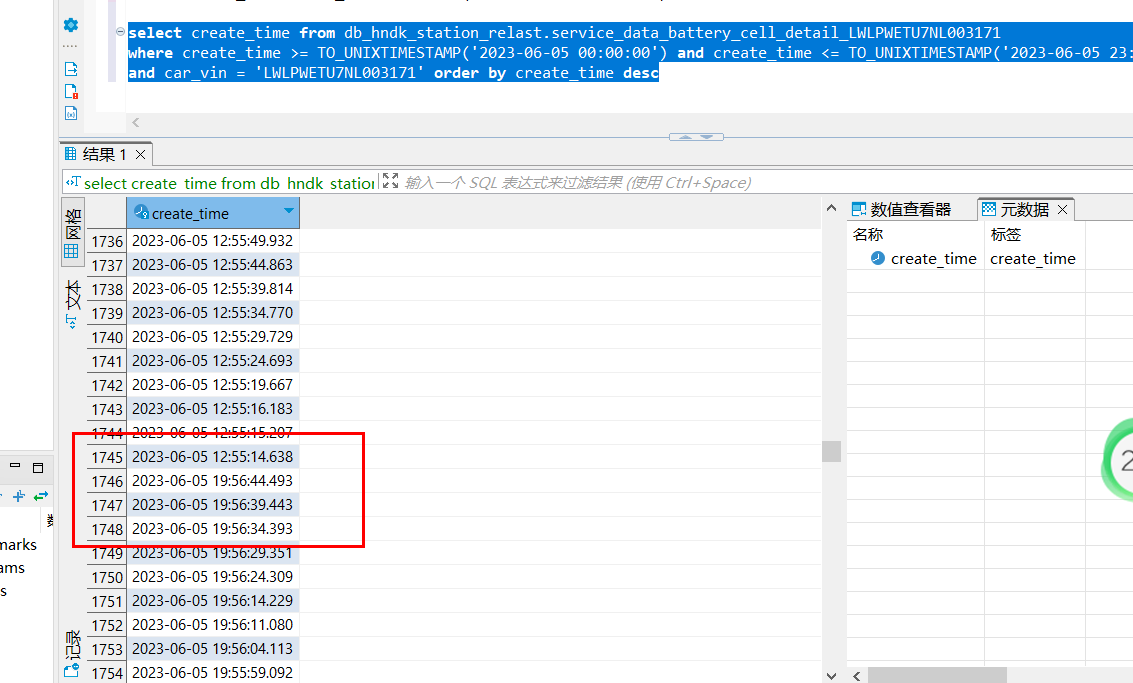Click the green plus button in bottom-left panel

19,495
